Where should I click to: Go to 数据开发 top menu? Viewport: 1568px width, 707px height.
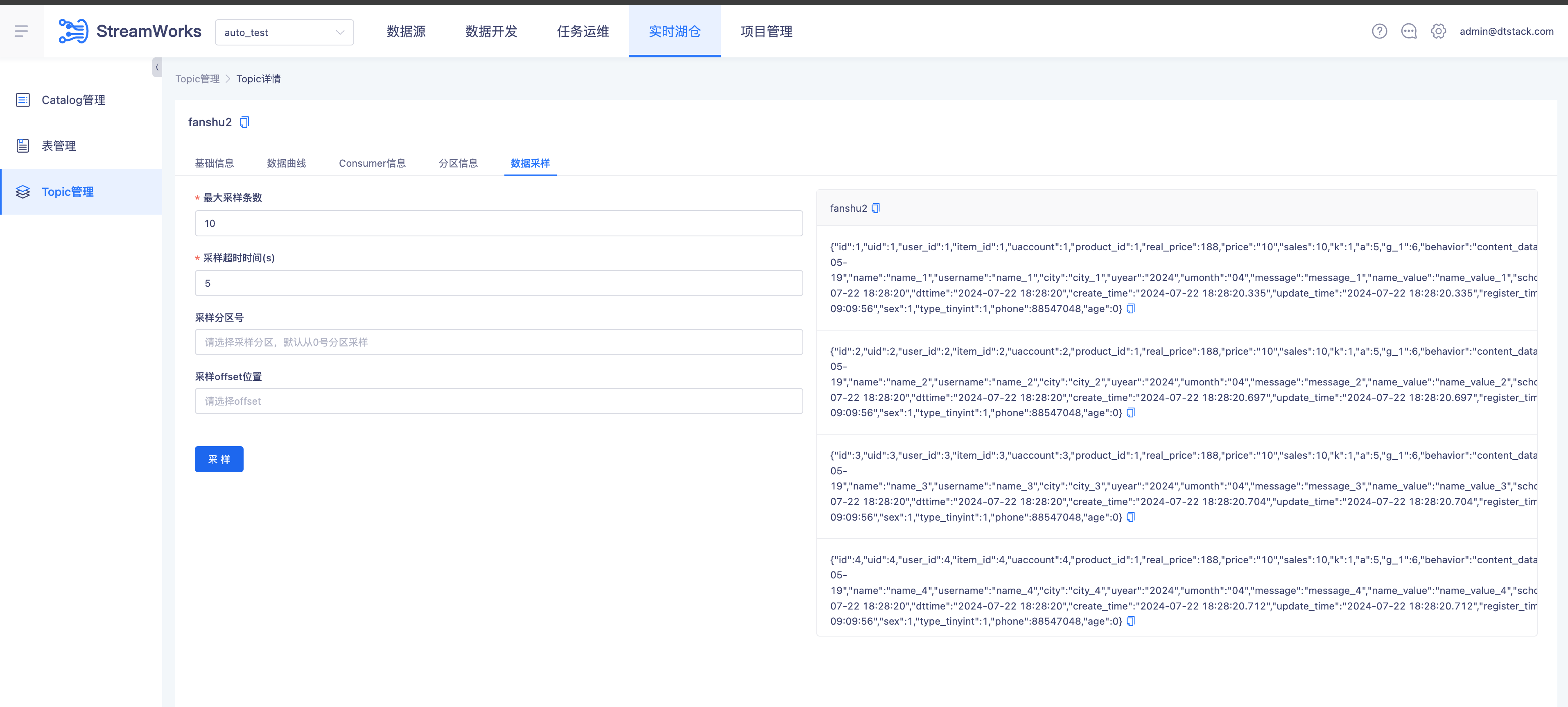click(491, 31)
